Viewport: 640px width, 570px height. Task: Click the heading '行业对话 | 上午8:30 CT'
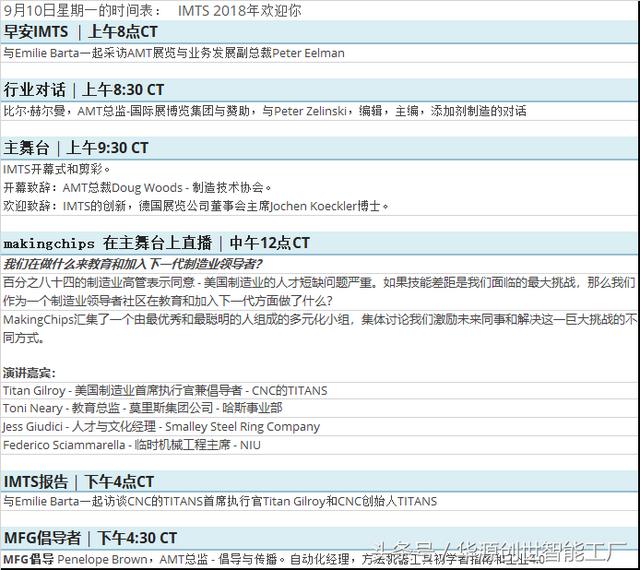coord(84,89)
